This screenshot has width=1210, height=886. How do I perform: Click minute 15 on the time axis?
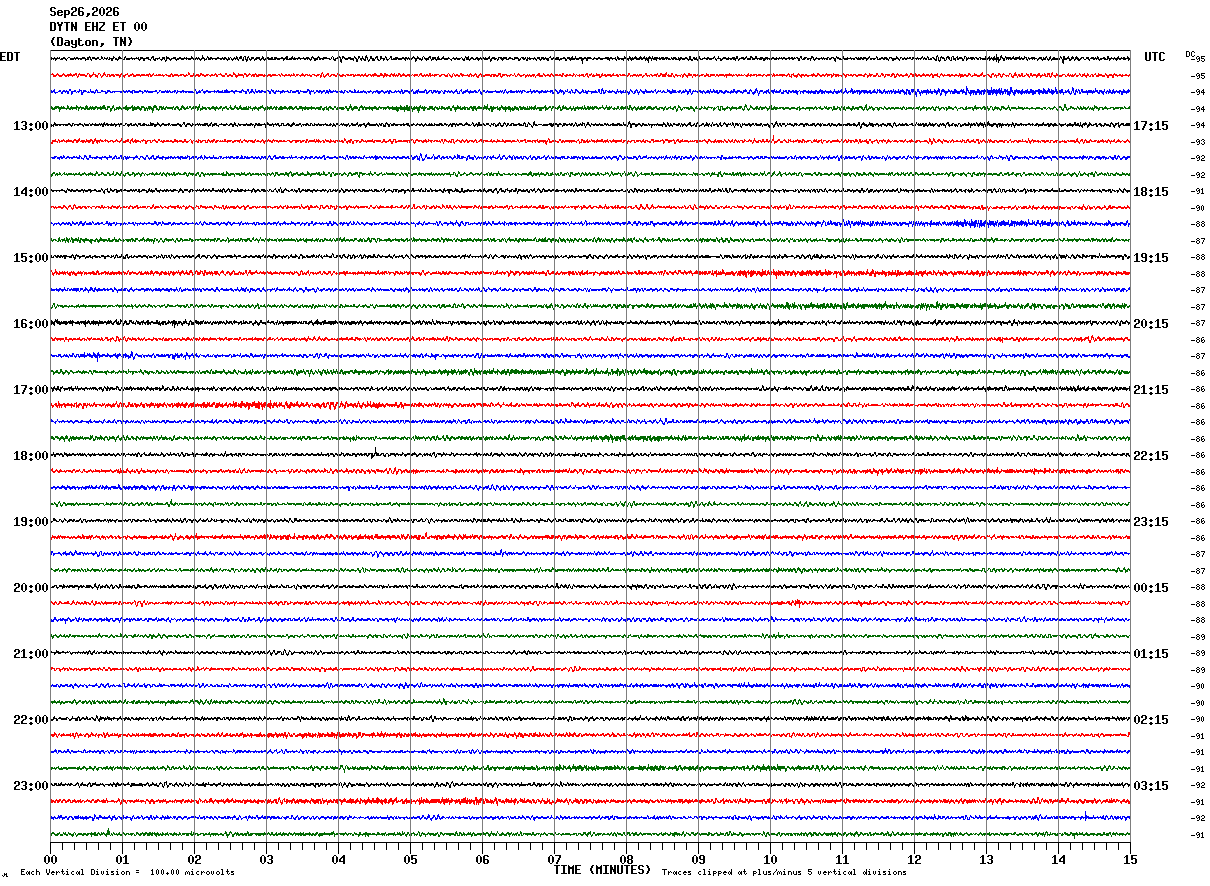click(x=1130, y=859)
